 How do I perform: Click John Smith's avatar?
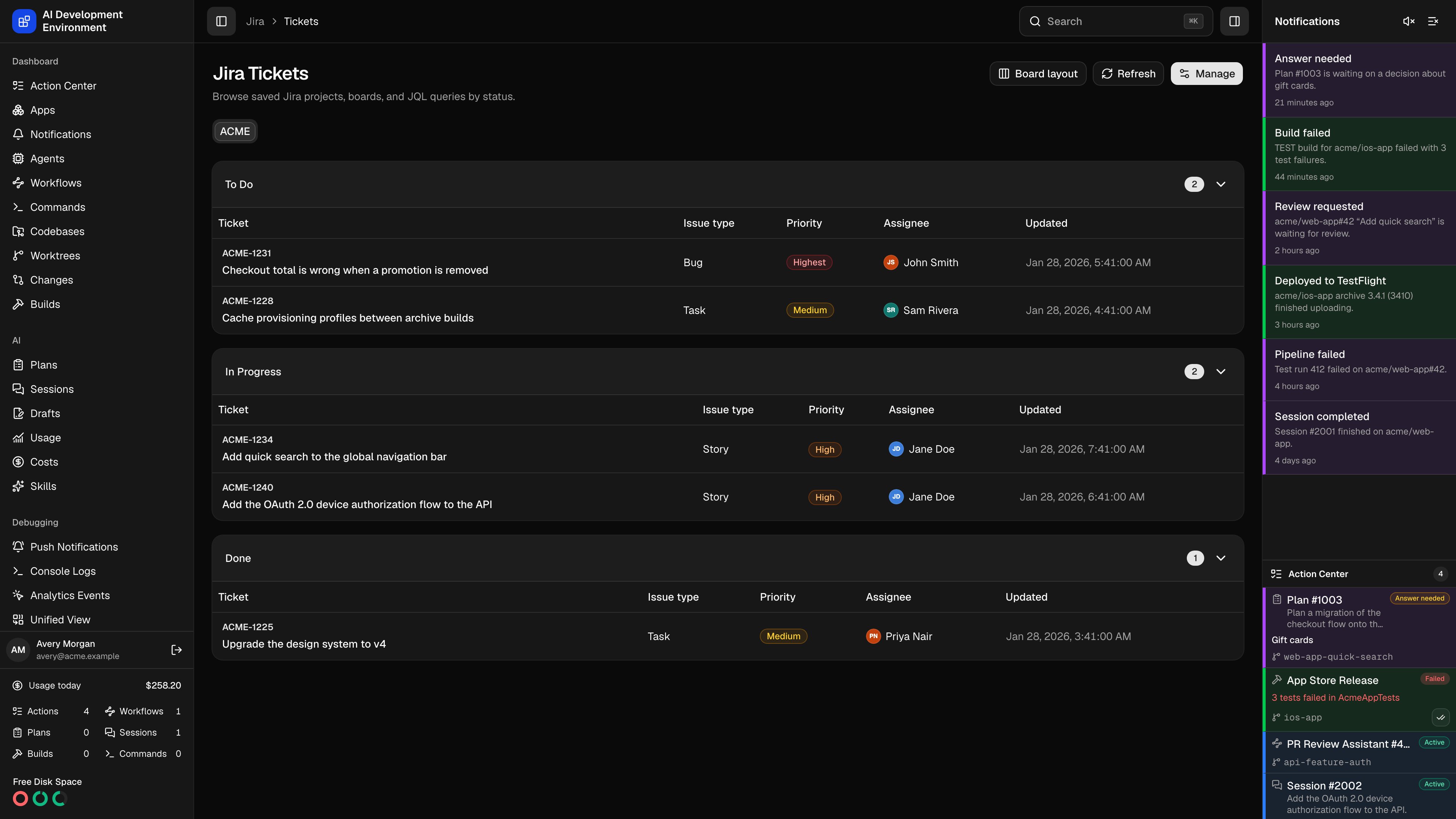click(891, 262)
